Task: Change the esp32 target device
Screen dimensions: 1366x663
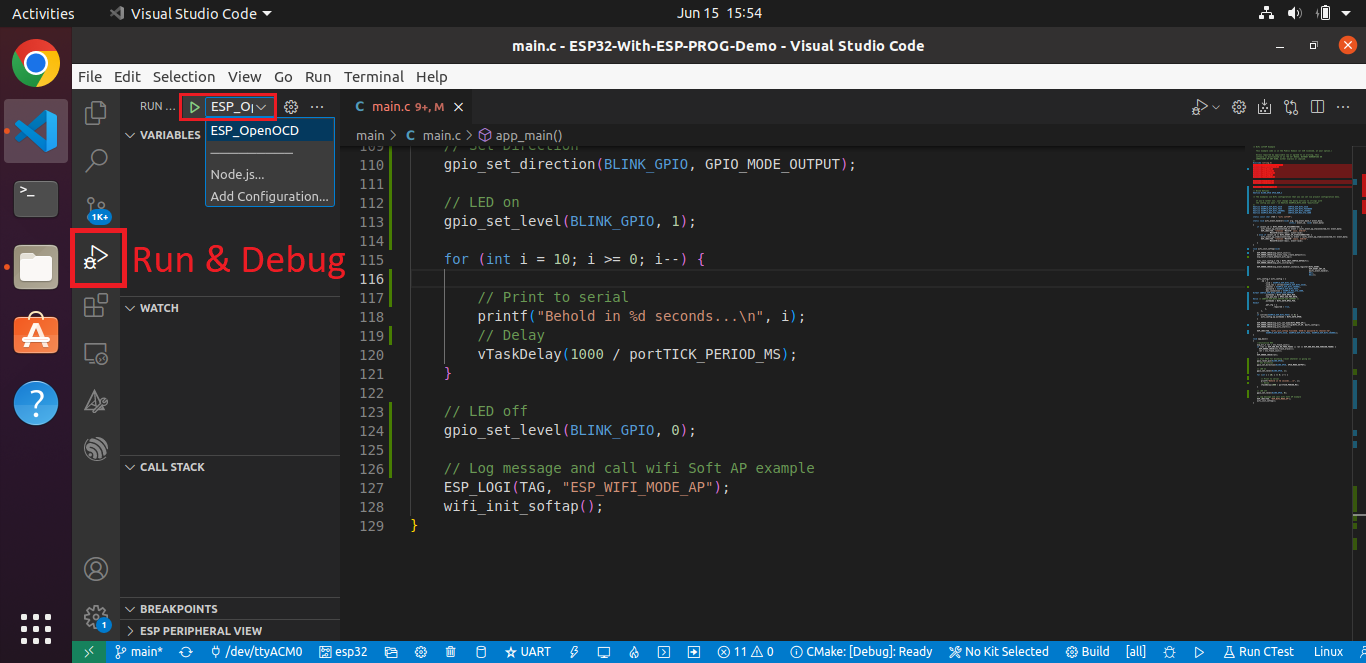Action: click(343, 652)
